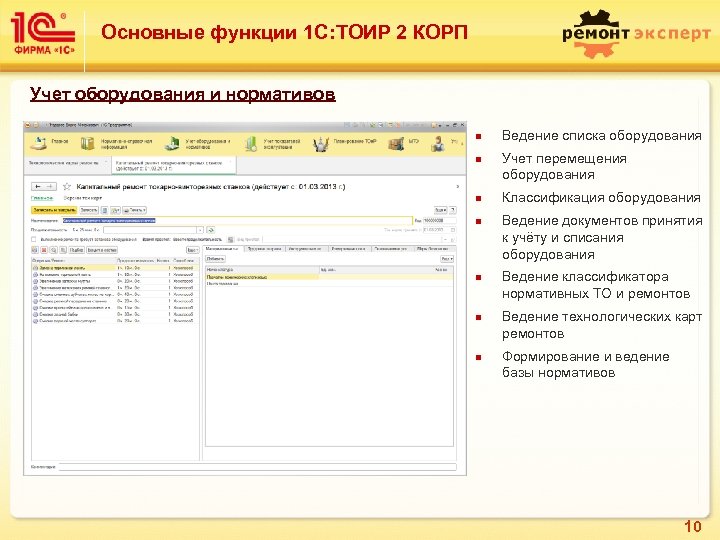Screen dimensions: 720x540
Task: Open the fourth cost tab after Инструменты
Action: [x=349, y=248]
